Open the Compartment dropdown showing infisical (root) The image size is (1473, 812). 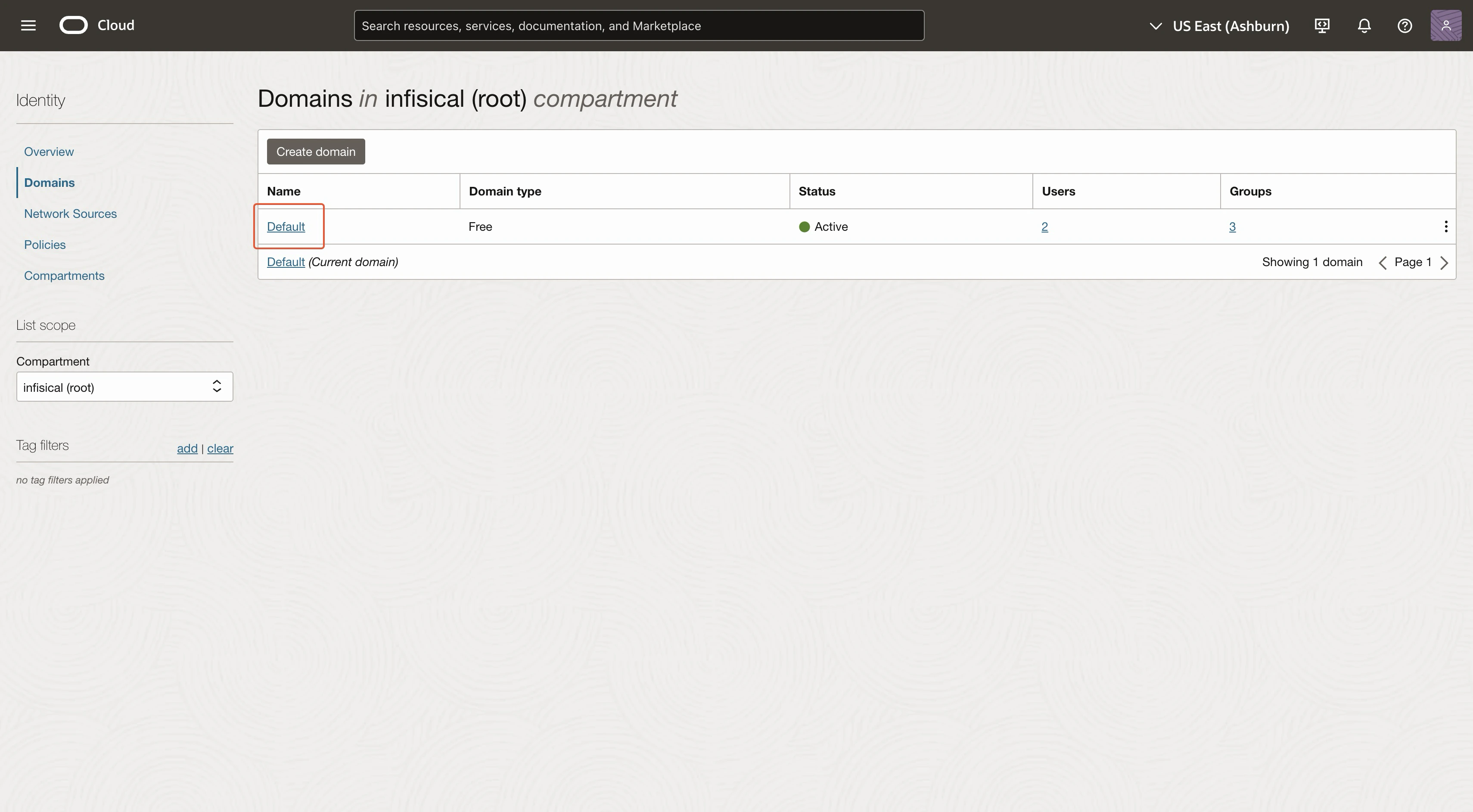coord(124,387)
